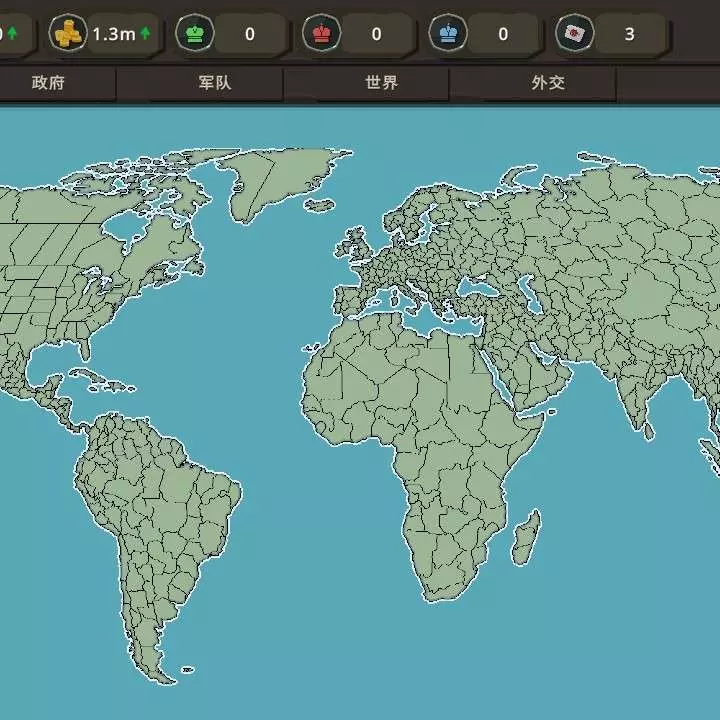Switch to the 世界 world tab
720x720 pixels.
tap(381, 83)
